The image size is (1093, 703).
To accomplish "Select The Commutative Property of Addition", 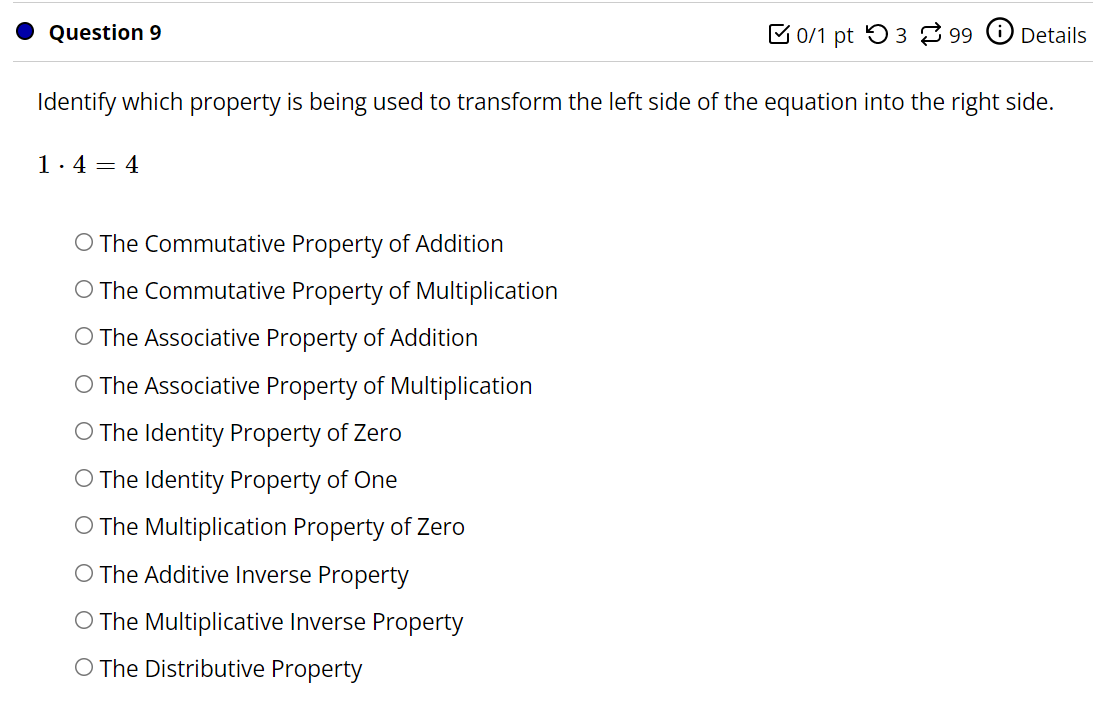I will point(84,241).
